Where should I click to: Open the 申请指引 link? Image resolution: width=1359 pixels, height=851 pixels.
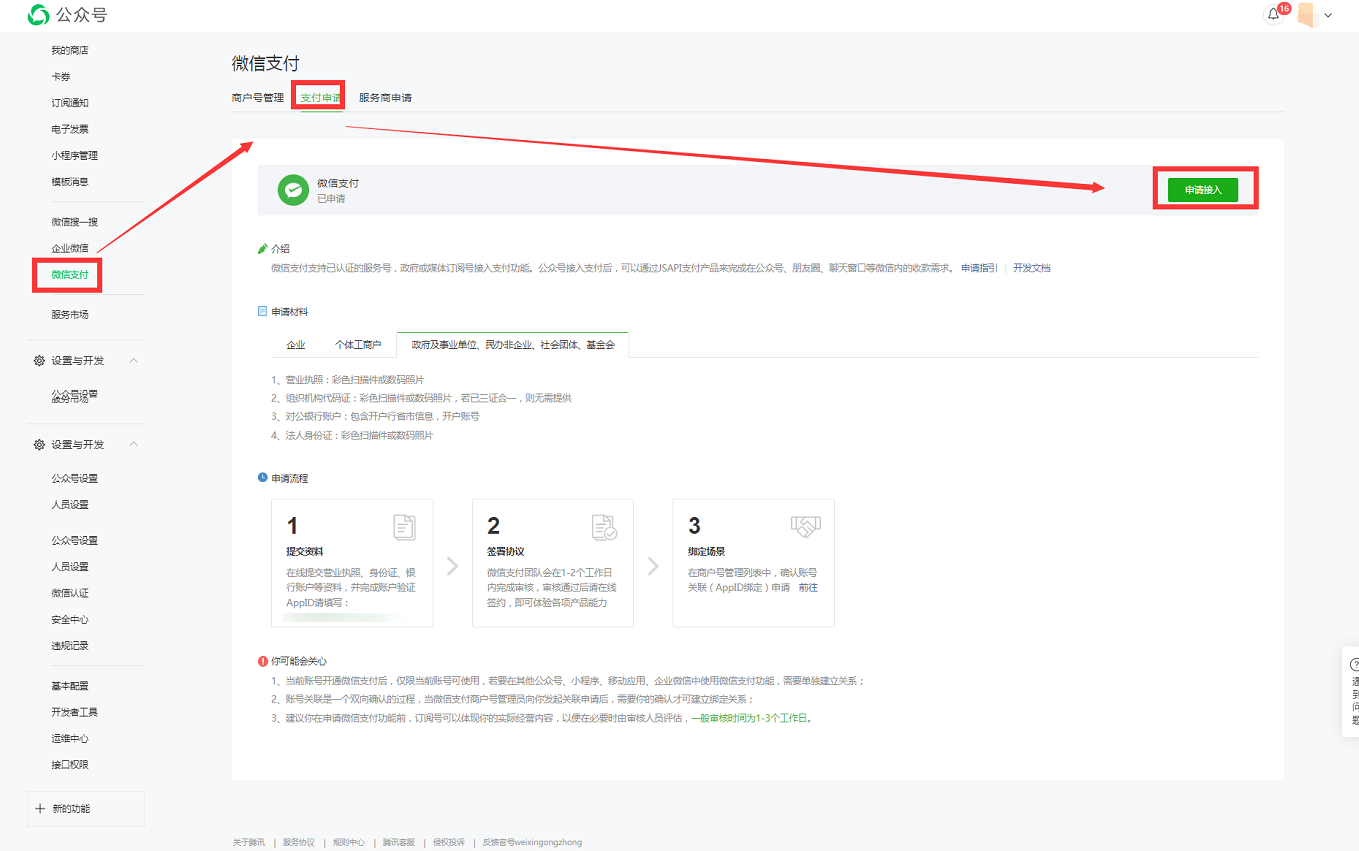click(979, 268)
